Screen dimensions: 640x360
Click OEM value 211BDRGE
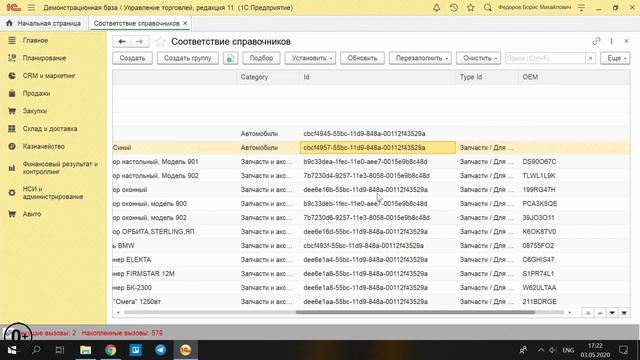pos(539,302)
